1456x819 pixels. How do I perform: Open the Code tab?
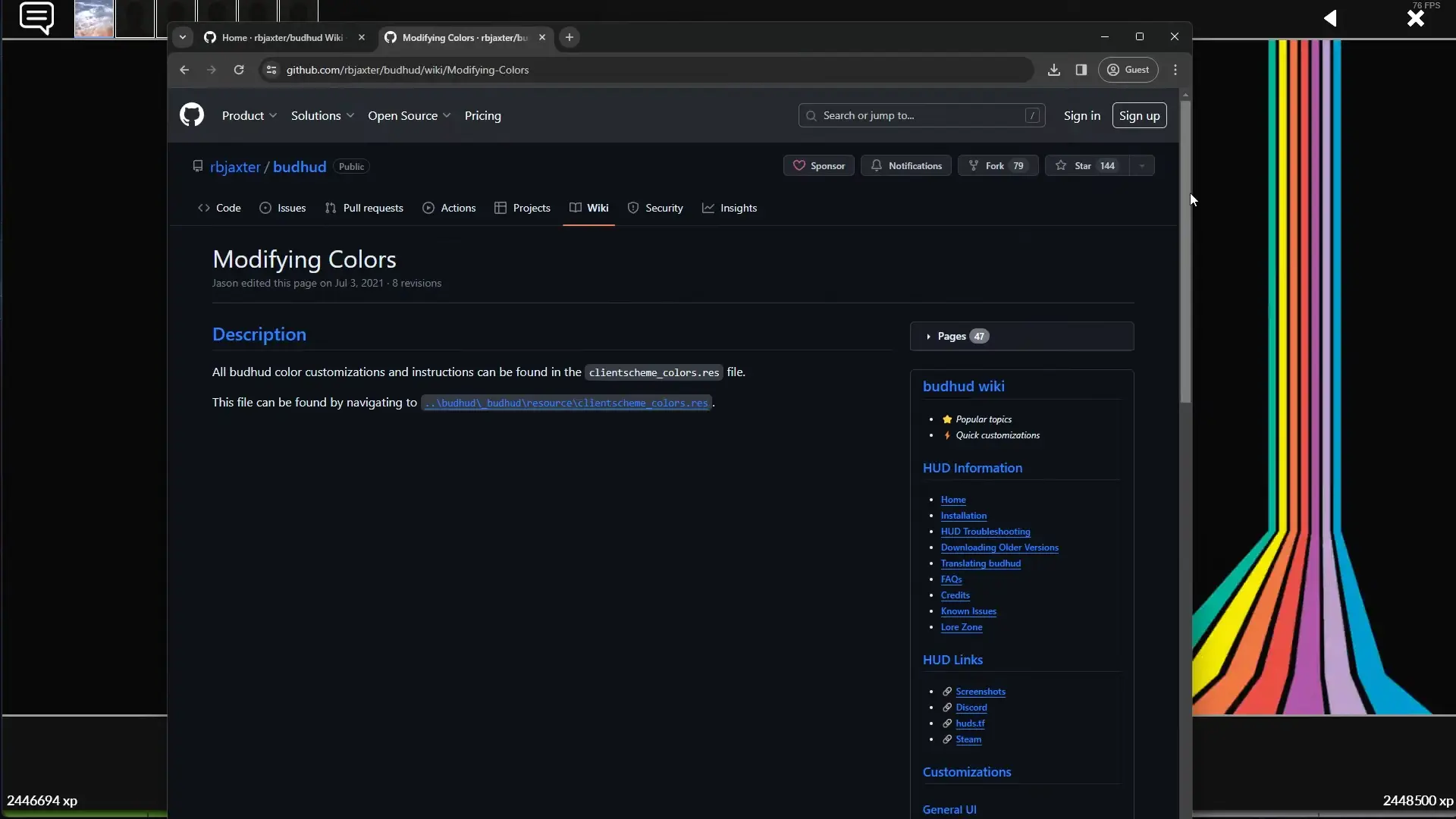click(x=219, y=208)
